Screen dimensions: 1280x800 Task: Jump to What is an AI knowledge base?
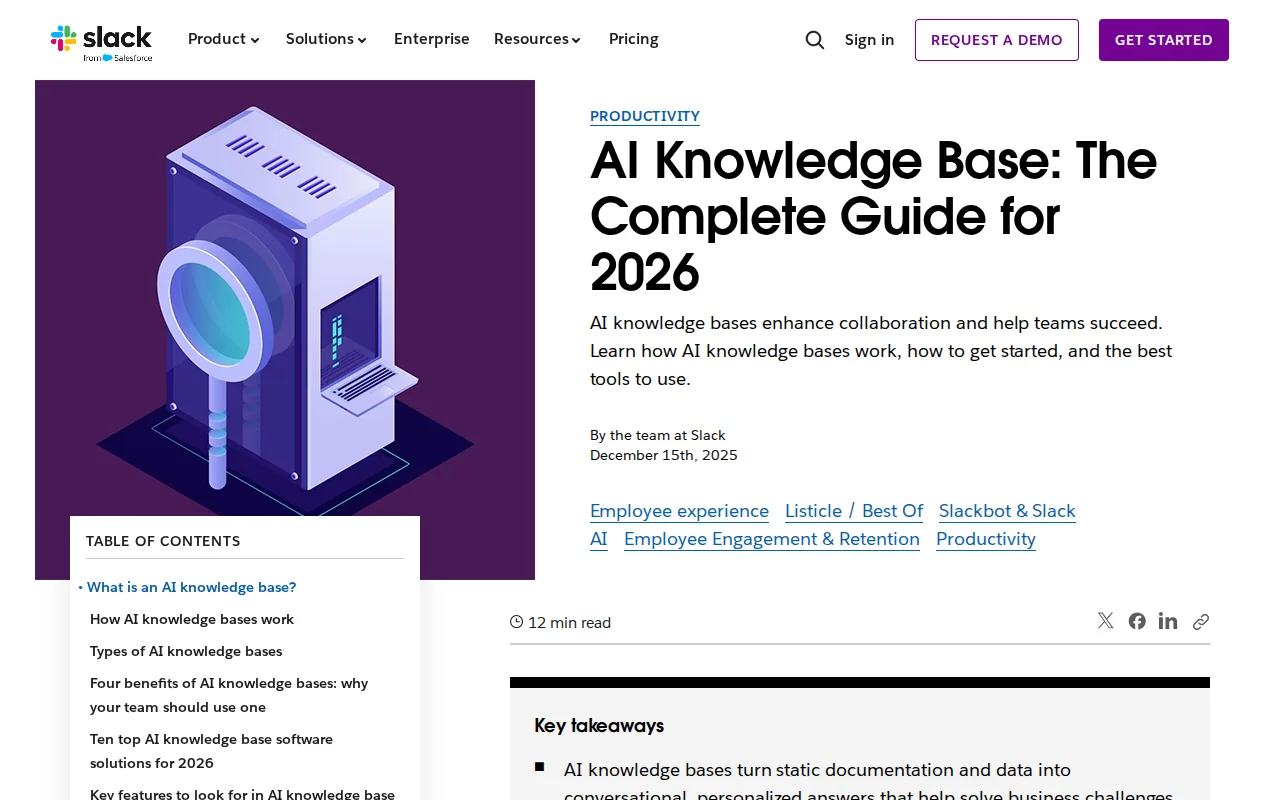pyautogui.click(x=192, y=587)
